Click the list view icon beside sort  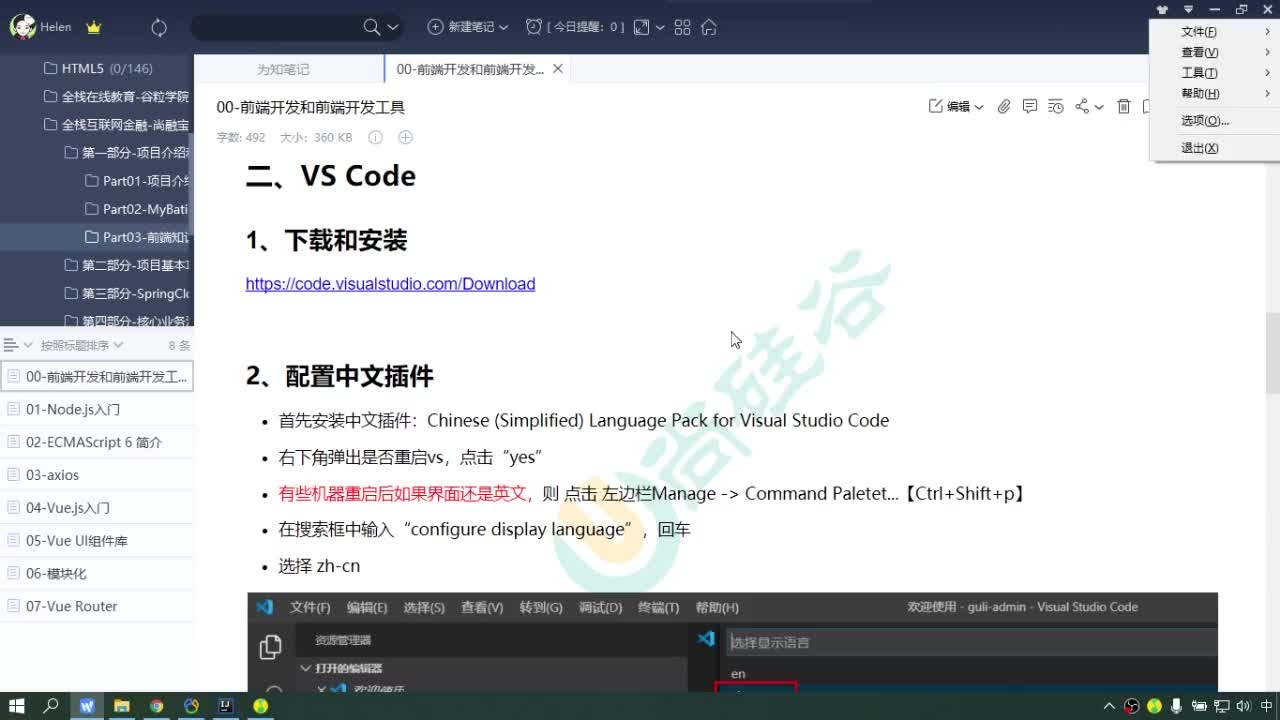(x=11, y=345)
